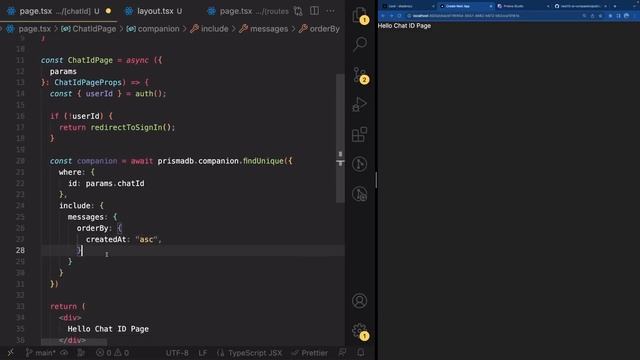Open errors and warnings count in status bar
Screen dimensions: 640x360
pos(113,353)
